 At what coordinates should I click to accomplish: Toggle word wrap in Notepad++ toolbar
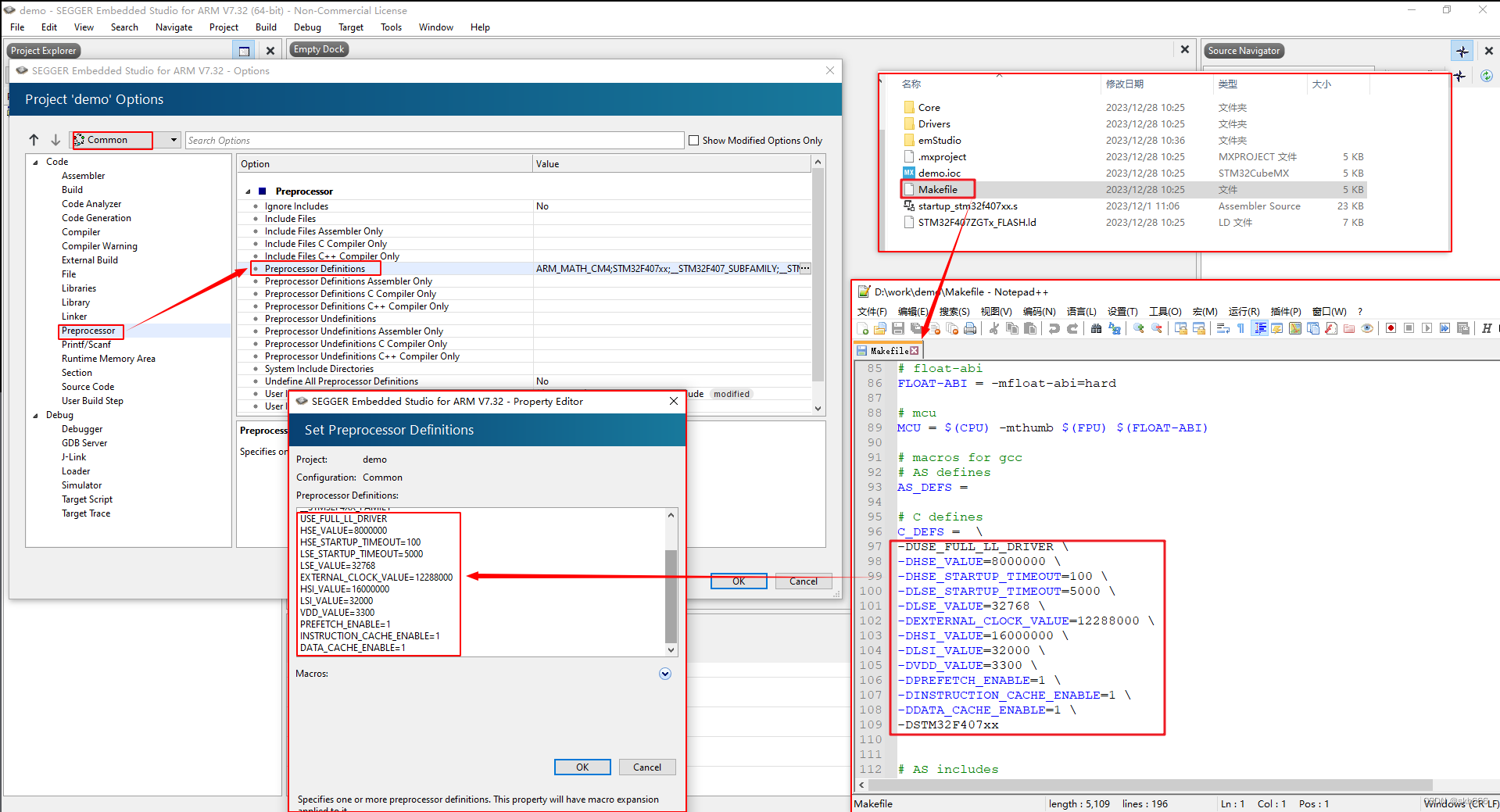1223,328
